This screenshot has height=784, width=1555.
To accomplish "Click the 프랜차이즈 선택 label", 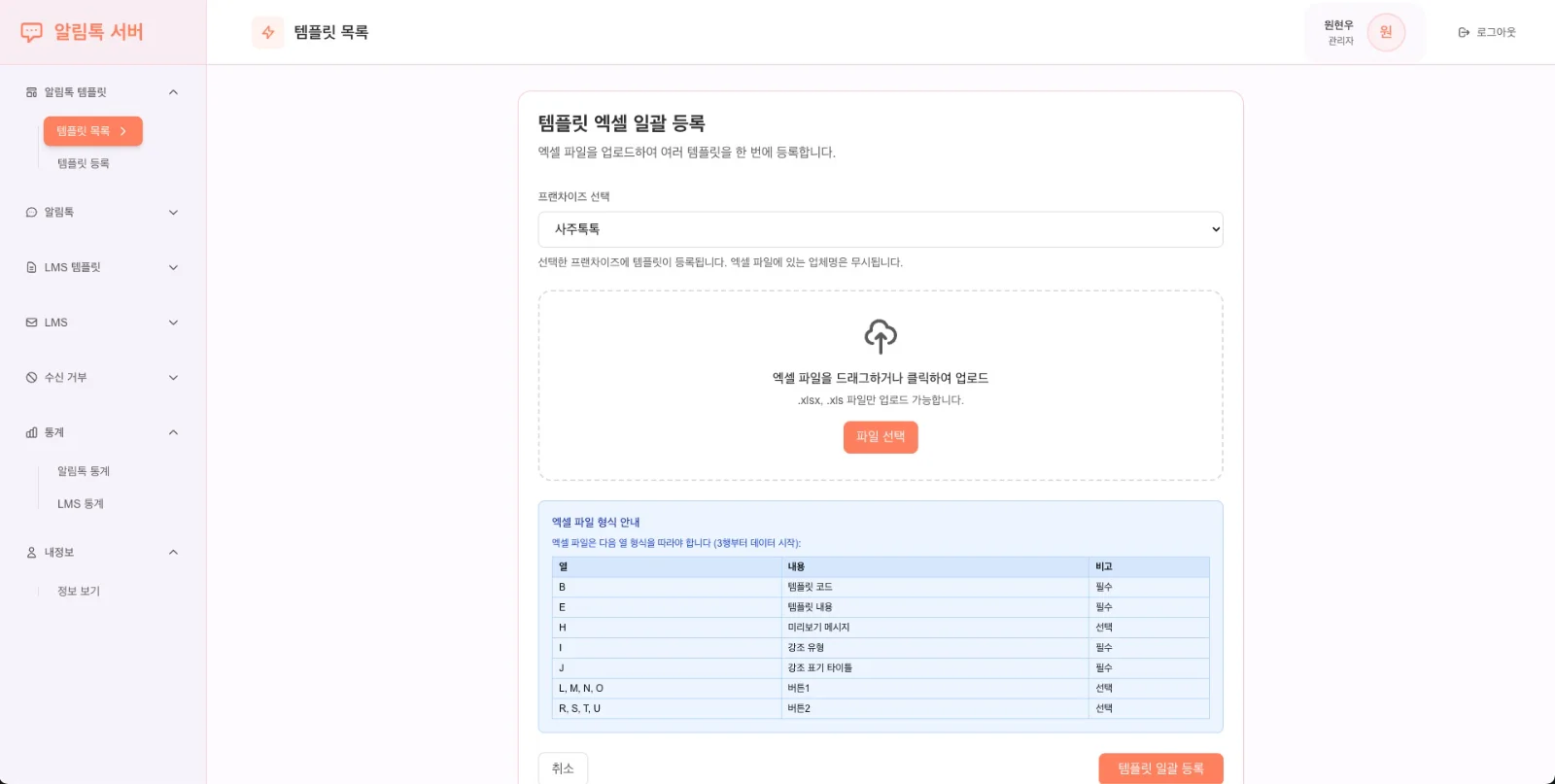I will click(x=574, y=196).
